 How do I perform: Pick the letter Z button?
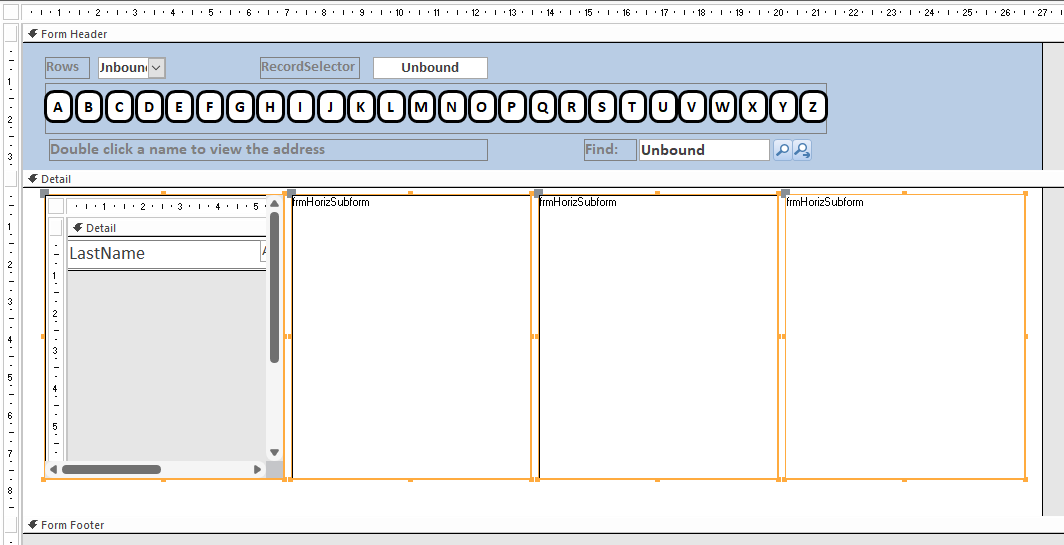[813, 107]
